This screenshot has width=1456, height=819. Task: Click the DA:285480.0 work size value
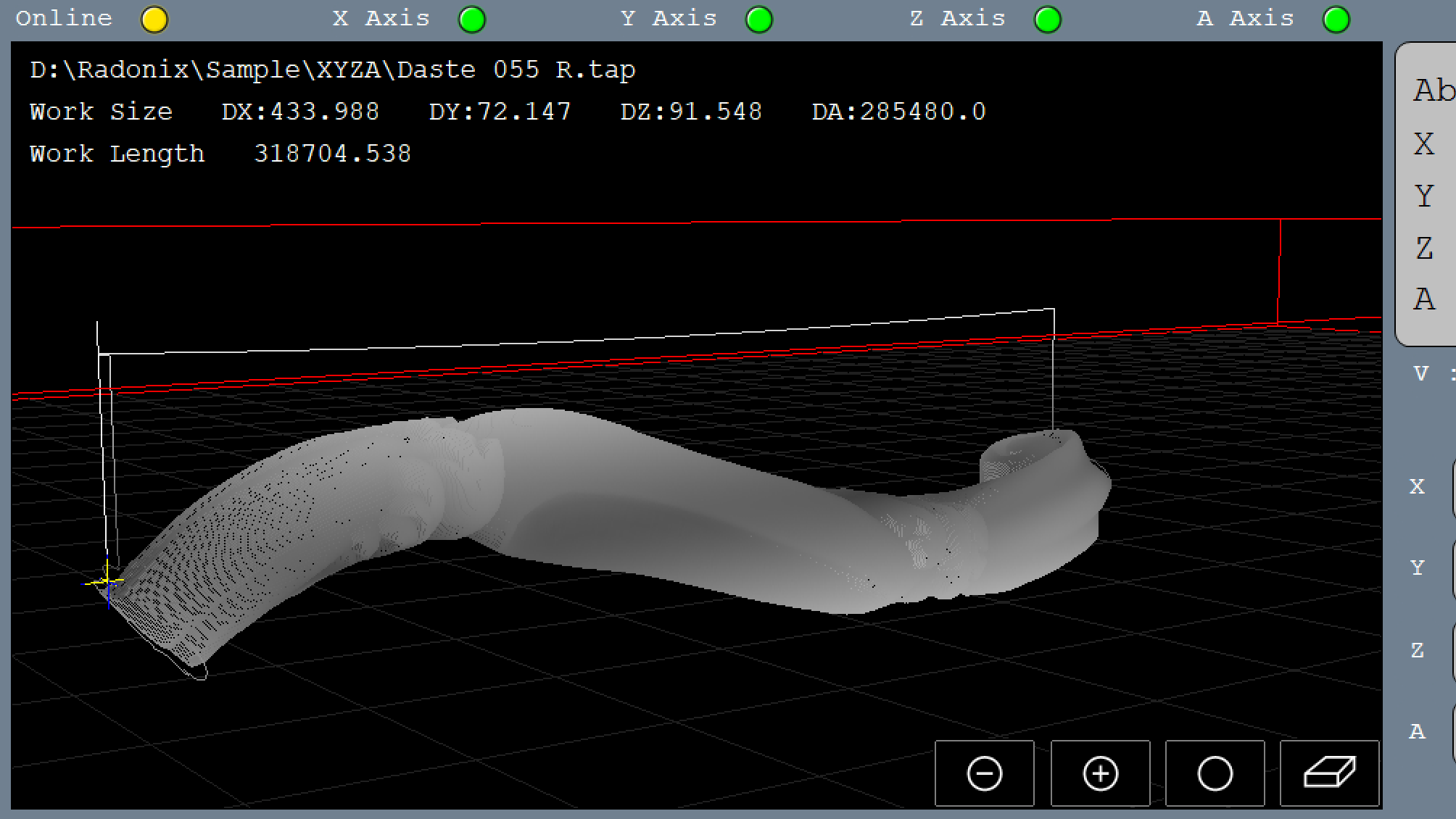[x=898, y=112]
